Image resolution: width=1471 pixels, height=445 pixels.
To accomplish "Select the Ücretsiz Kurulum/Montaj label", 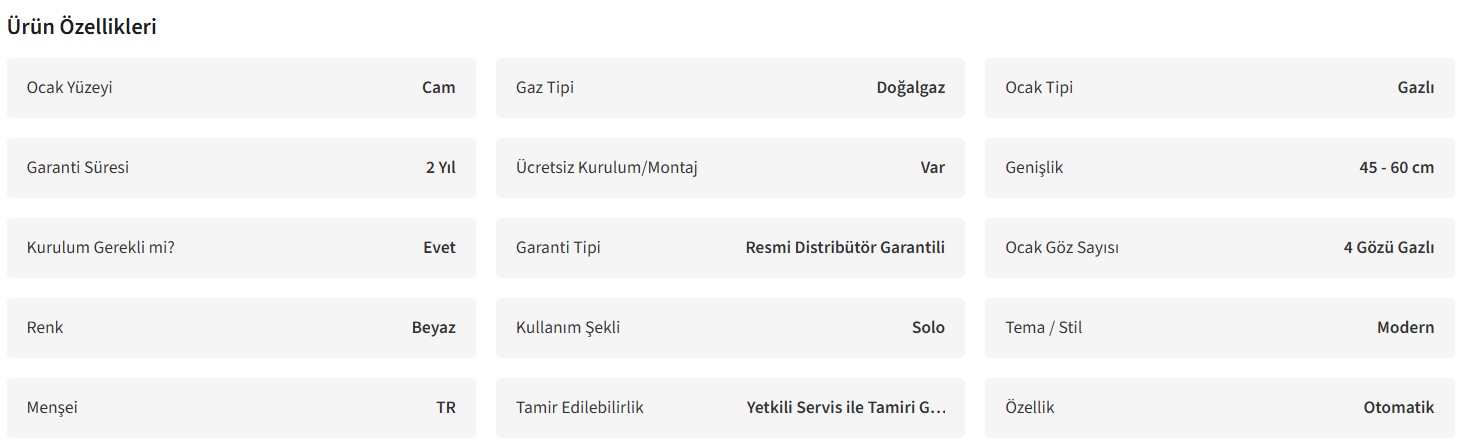I will click(x=606, y=167).
